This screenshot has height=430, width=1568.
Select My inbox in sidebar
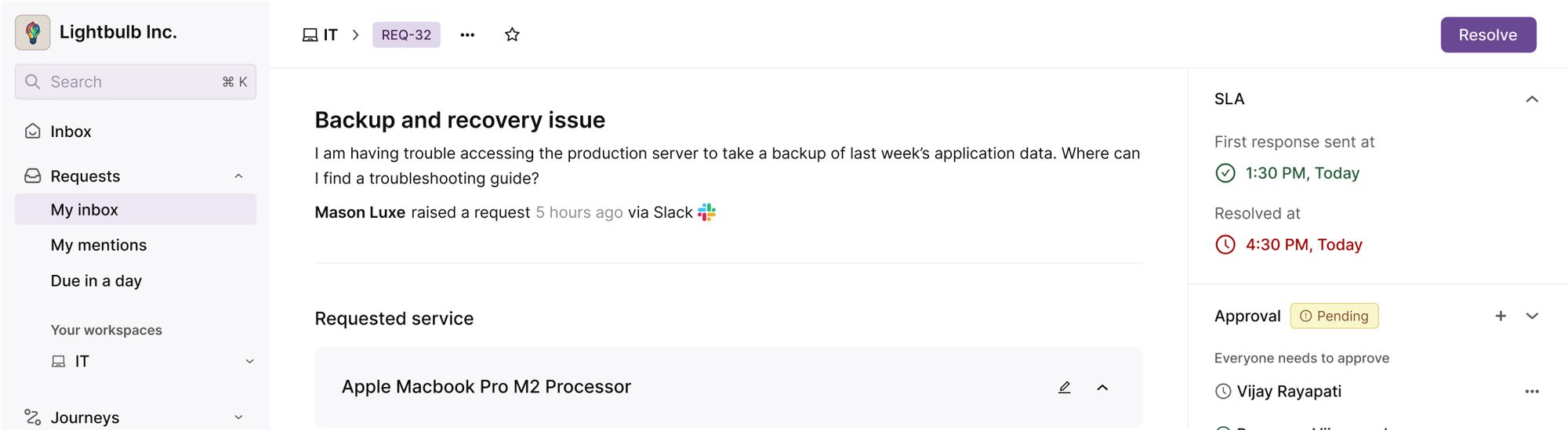[85, 210]
